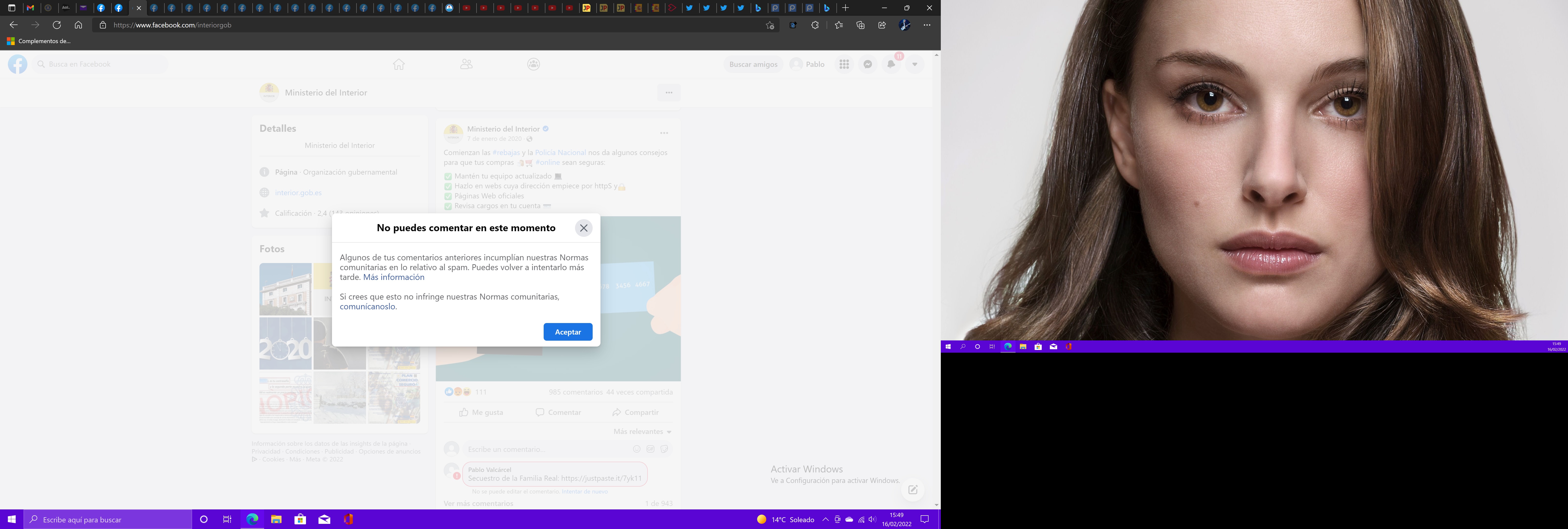
Task: Open Facebook Home feed icon
Action: coord(399,64)
